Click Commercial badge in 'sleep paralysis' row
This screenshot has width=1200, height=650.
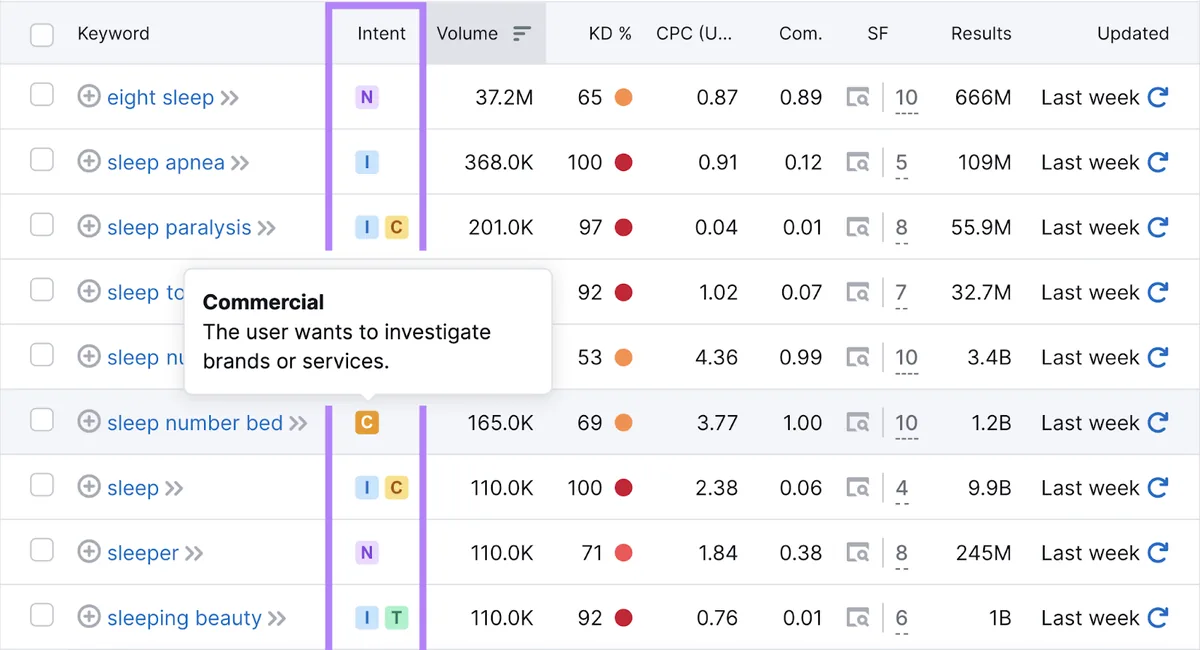click(396, 227)
